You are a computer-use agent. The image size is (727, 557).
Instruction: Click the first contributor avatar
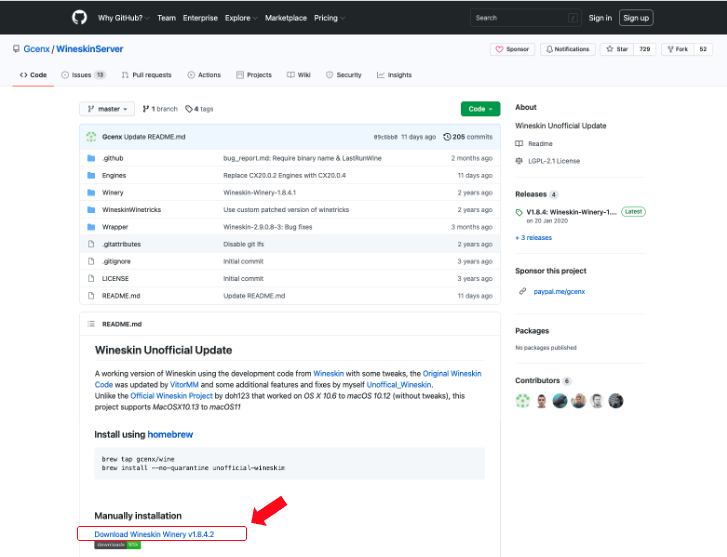tap(523, 401)
